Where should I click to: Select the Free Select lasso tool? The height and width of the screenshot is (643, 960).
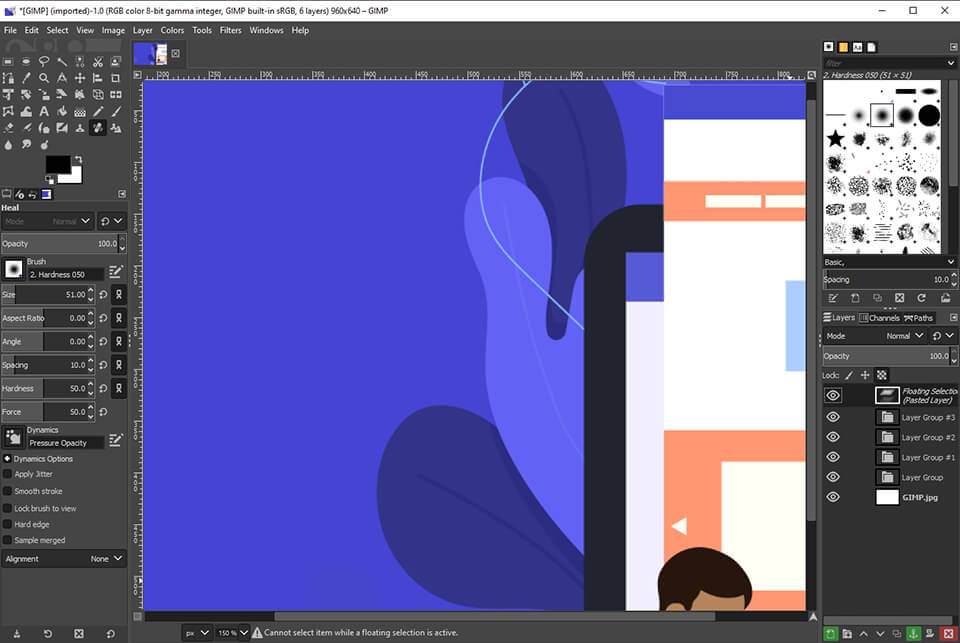click(x=43, y=61)
